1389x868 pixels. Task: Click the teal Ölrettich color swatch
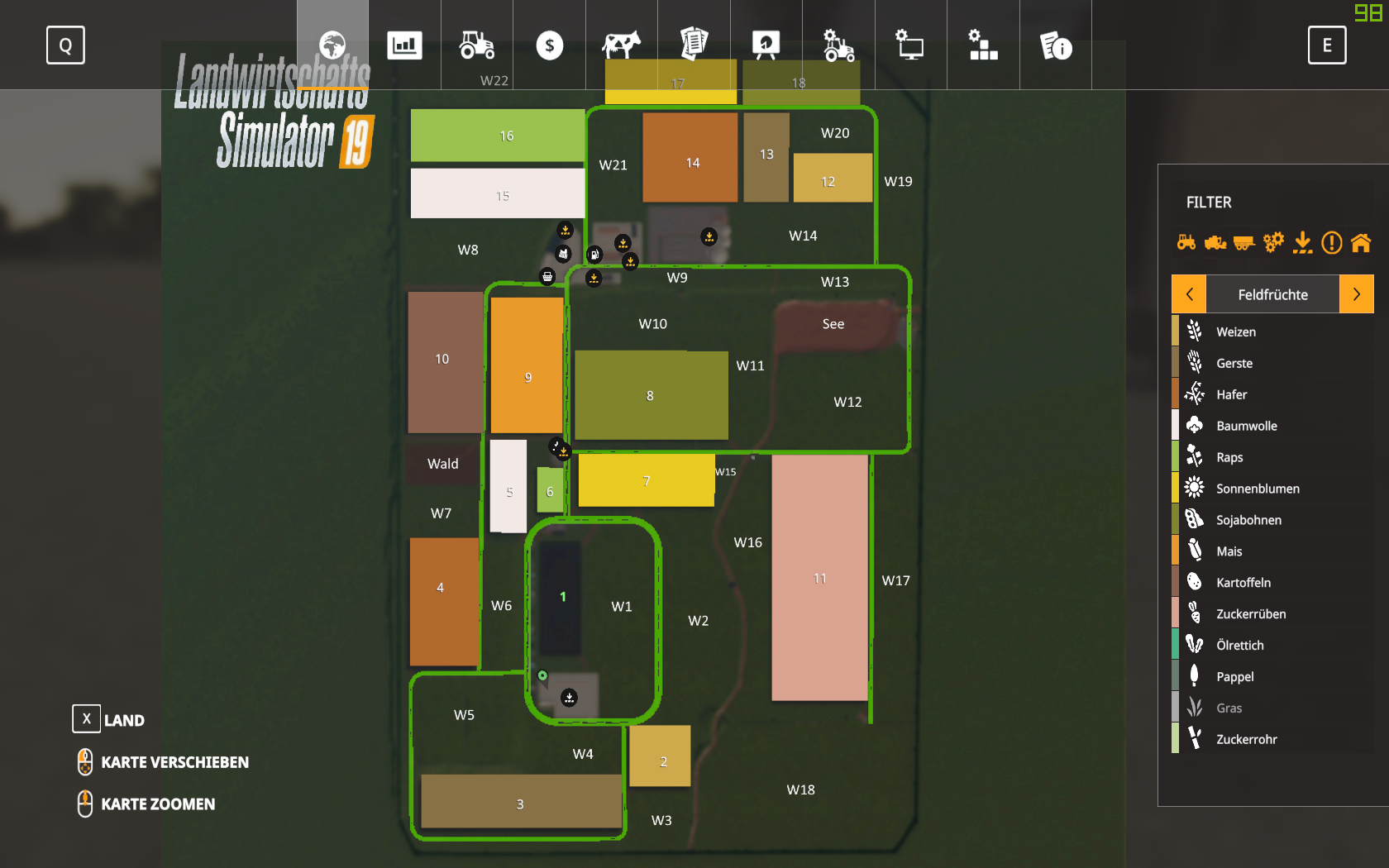click(1176, 645)
